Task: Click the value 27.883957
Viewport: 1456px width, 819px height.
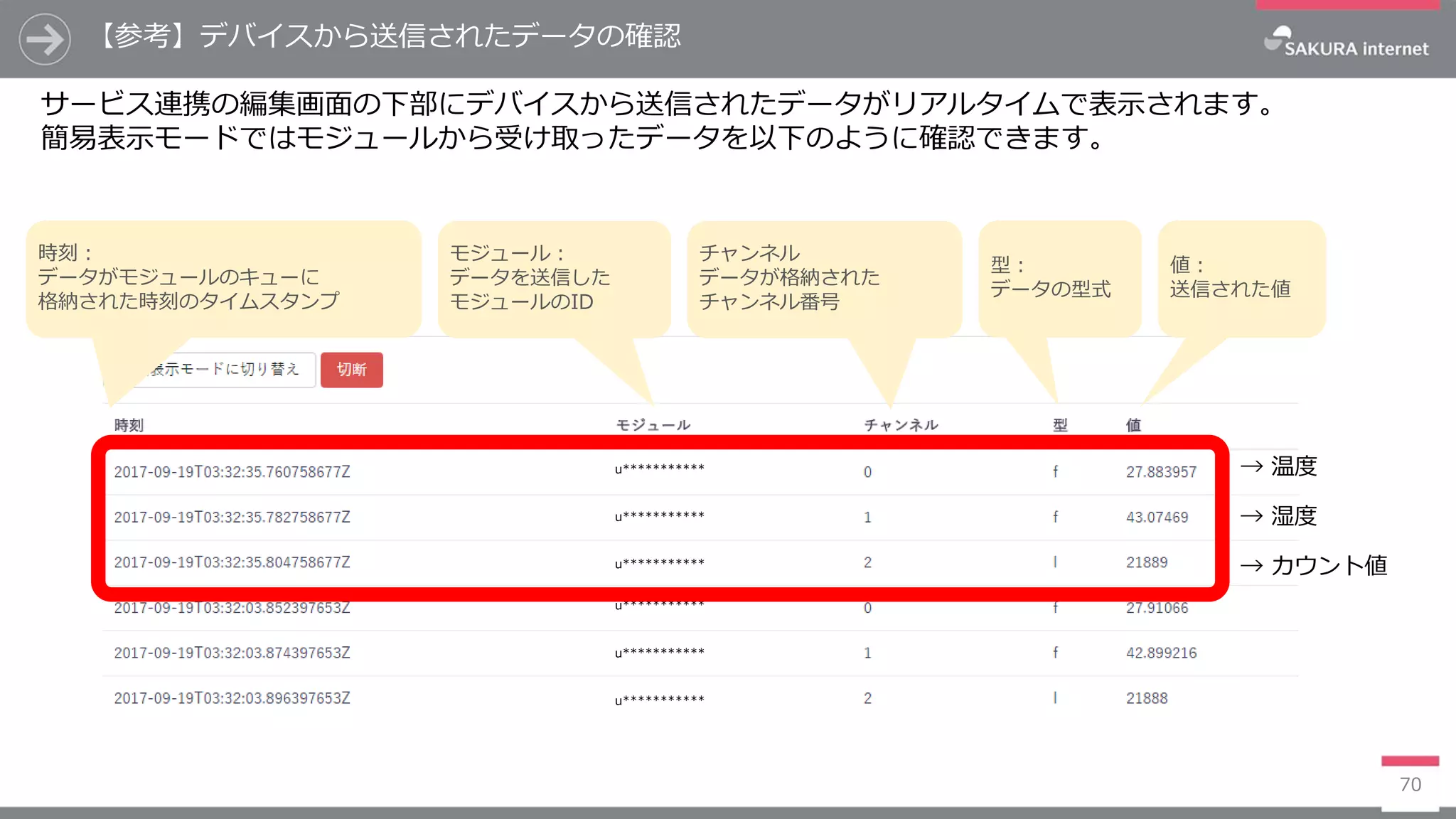Action: [x=1161, y=472]
